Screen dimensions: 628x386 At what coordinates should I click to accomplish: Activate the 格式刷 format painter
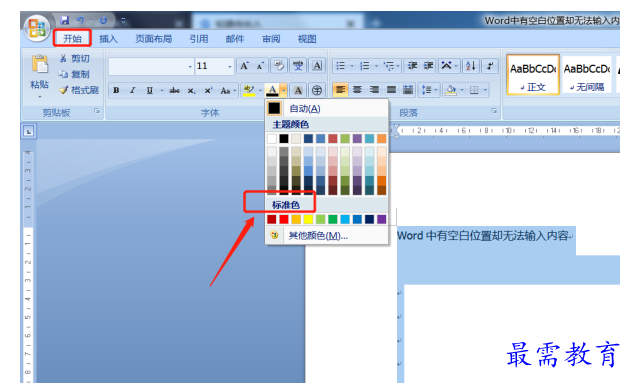tap(79, 90)
